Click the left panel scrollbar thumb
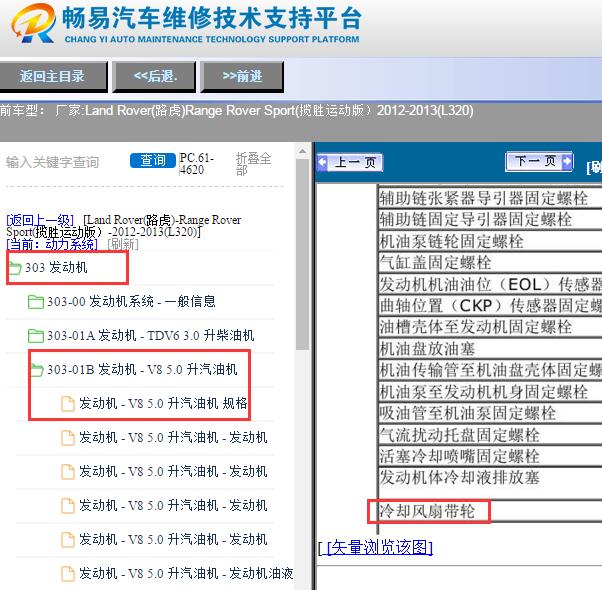Screen dimensions: 602x590 303,253
